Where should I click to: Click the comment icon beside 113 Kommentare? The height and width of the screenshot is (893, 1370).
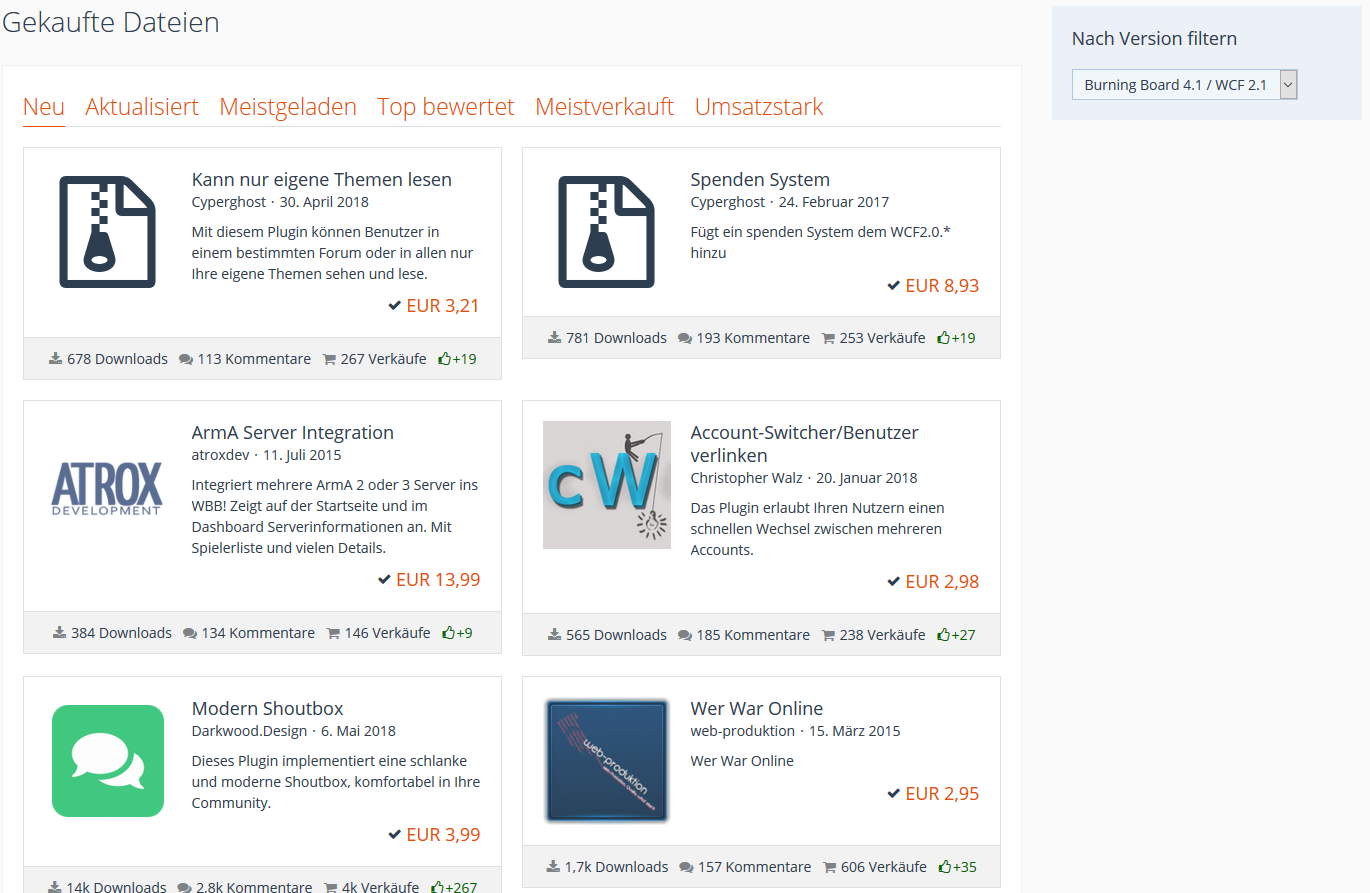tap(186, 359)
